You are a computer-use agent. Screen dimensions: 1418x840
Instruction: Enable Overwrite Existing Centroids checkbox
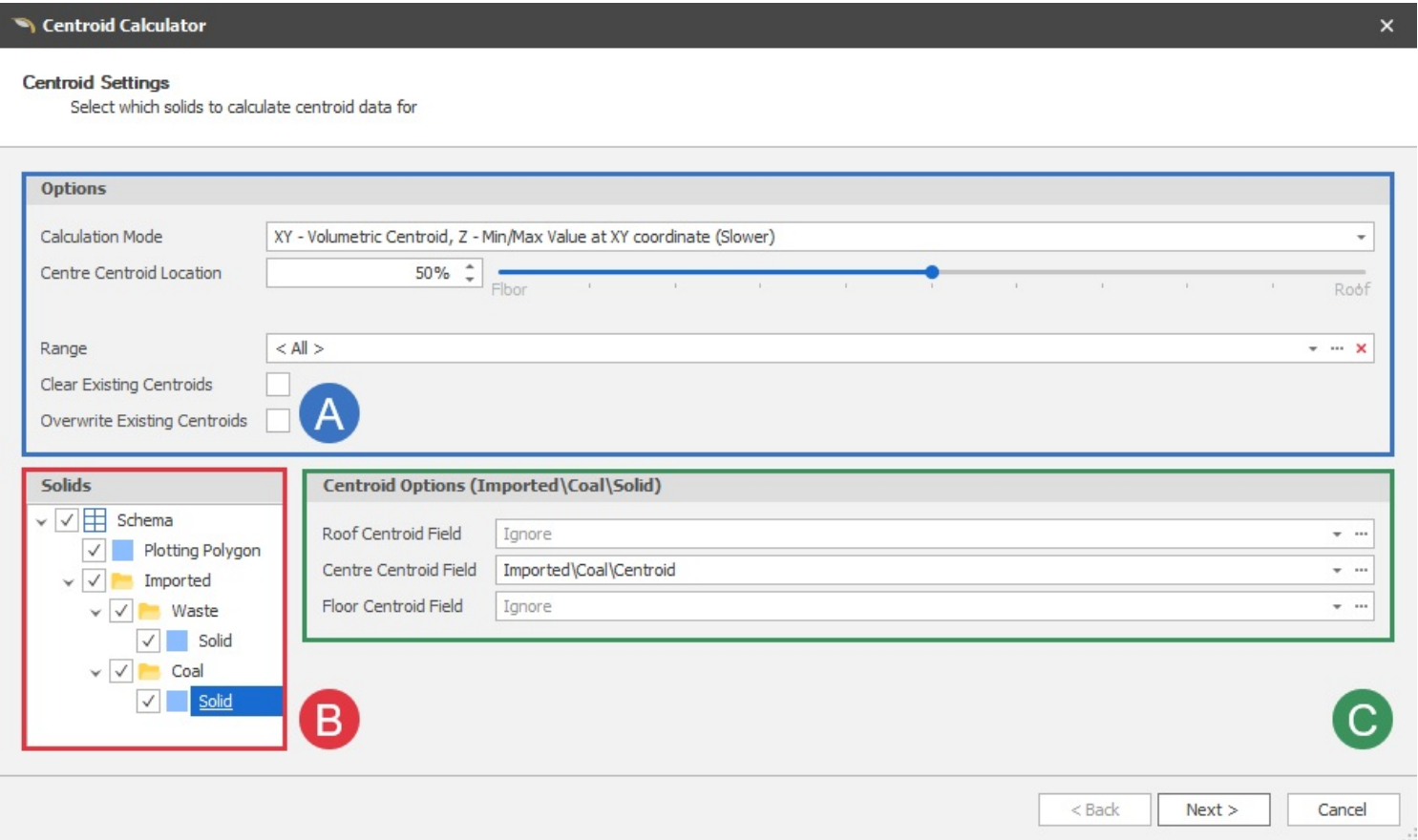[x=278, y=421]
